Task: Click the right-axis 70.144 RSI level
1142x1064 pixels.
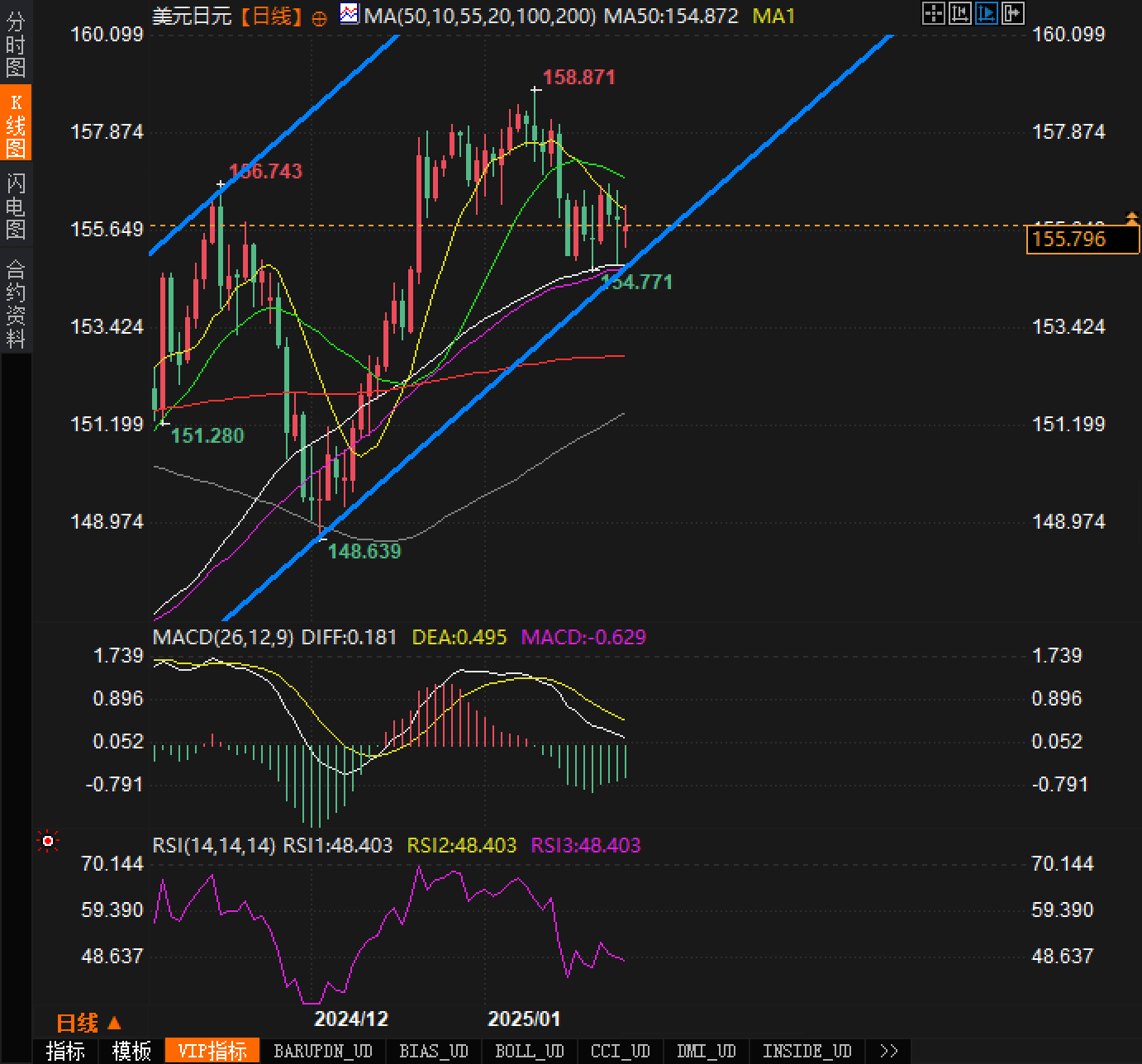Action: 1063,864
